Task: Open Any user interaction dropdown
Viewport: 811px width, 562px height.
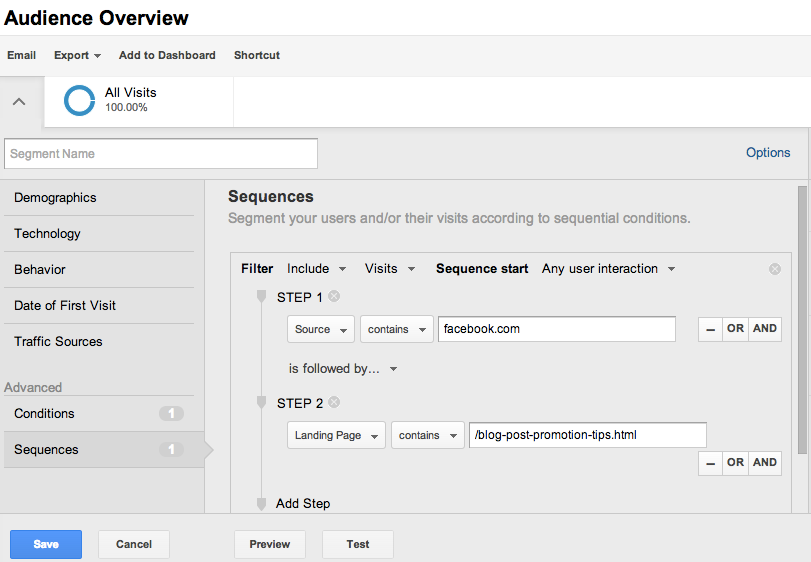Action: [608, 269]
